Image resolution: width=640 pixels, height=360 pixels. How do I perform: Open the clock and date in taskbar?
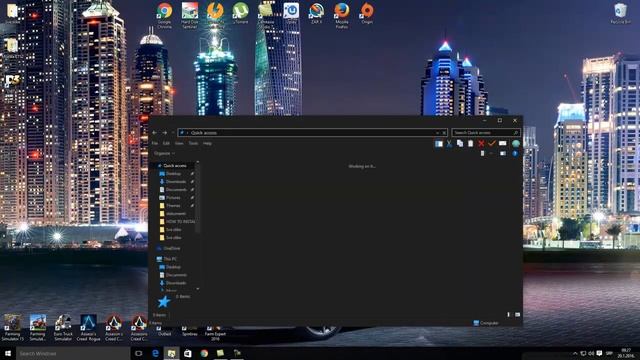(x=626, y=353)
